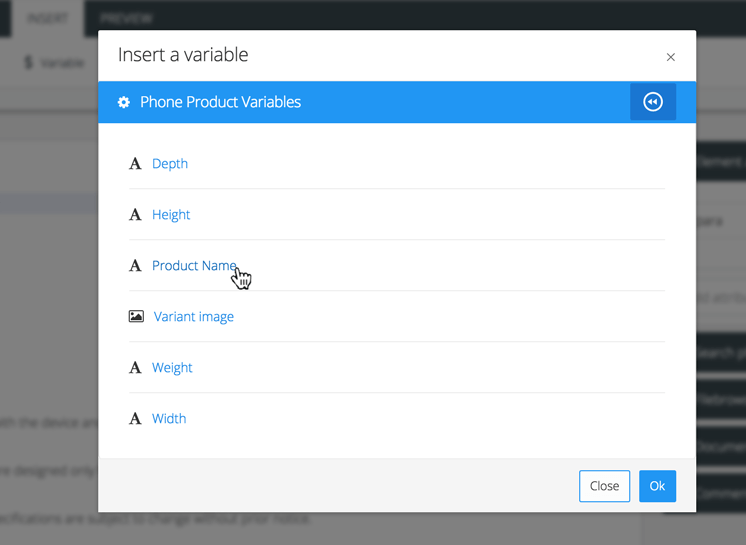The image size is (746, 545).
Task: Pick the Product Name variable
Action: point(194,266)
